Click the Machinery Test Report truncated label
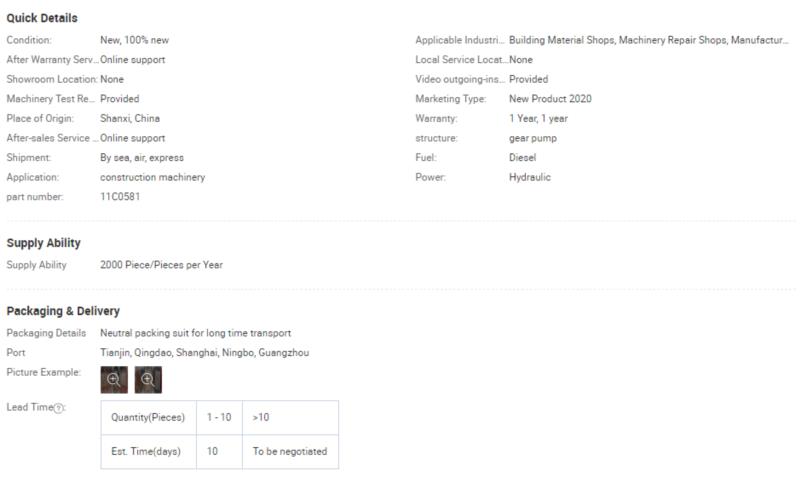 (x=51, y=98)
